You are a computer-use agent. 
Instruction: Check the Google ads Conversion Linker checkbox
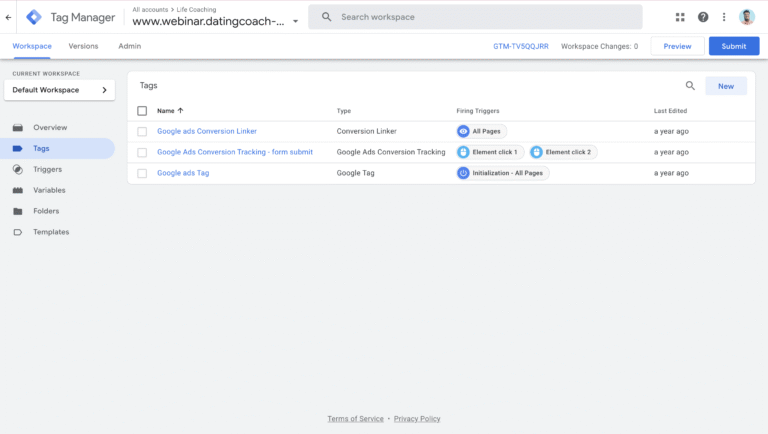click(142, 131)
